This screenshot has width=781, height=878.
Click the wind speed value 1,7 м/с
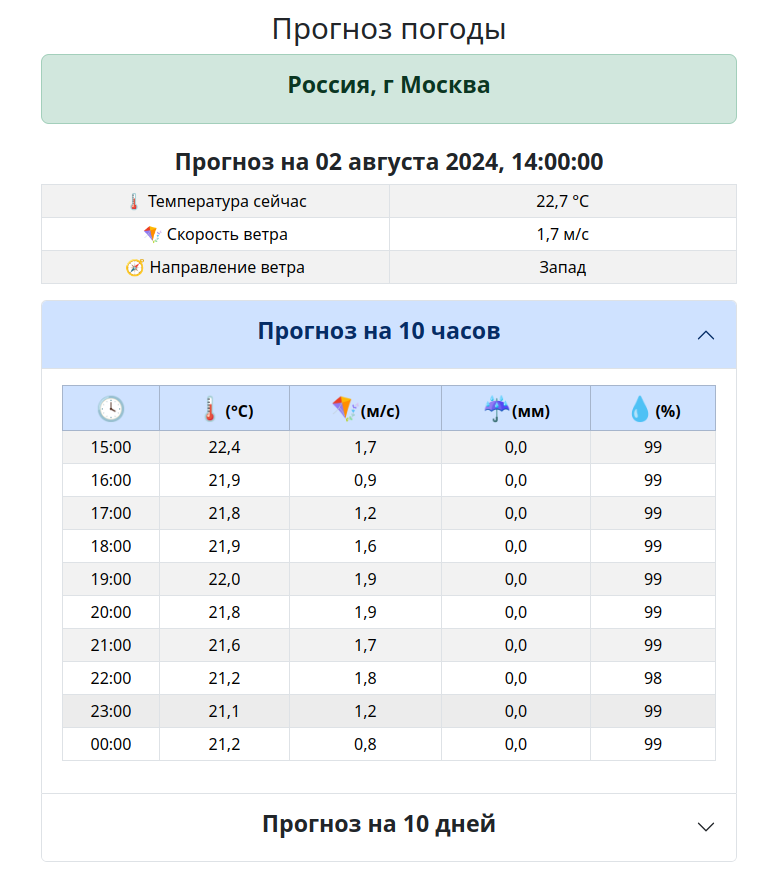click(563, 235)
